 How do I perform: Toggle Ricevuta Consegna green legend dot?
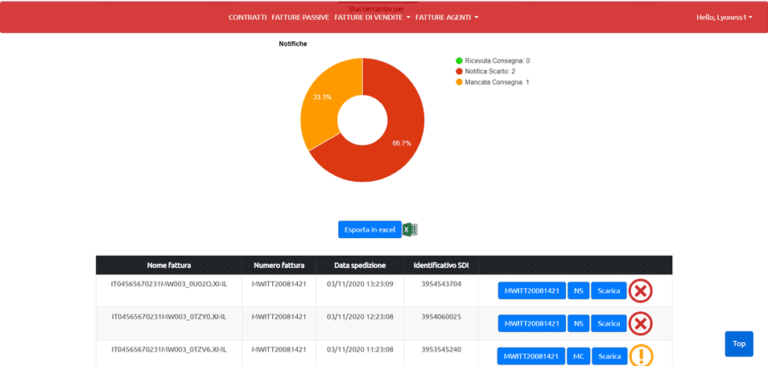459,61
